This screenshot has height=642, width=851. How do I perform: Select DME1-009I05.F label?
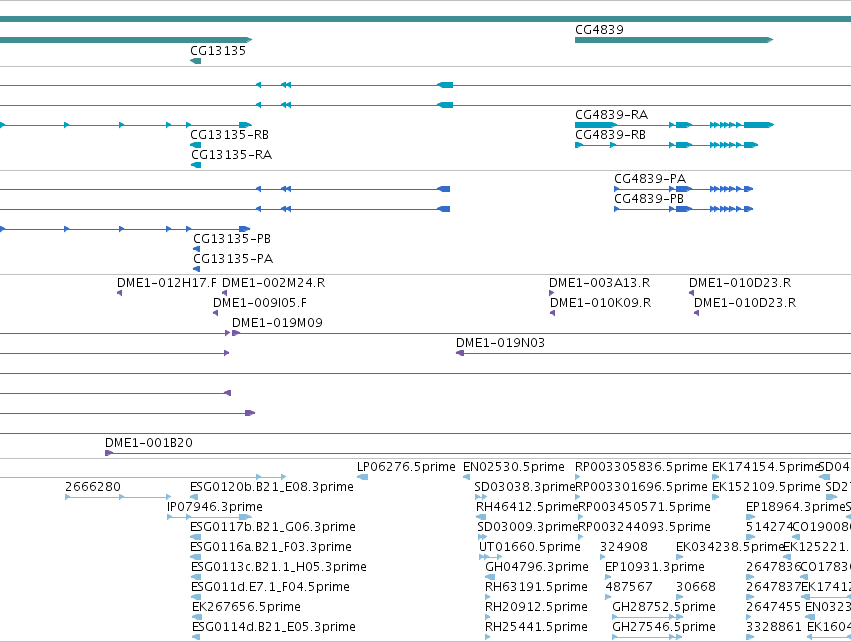259,303
